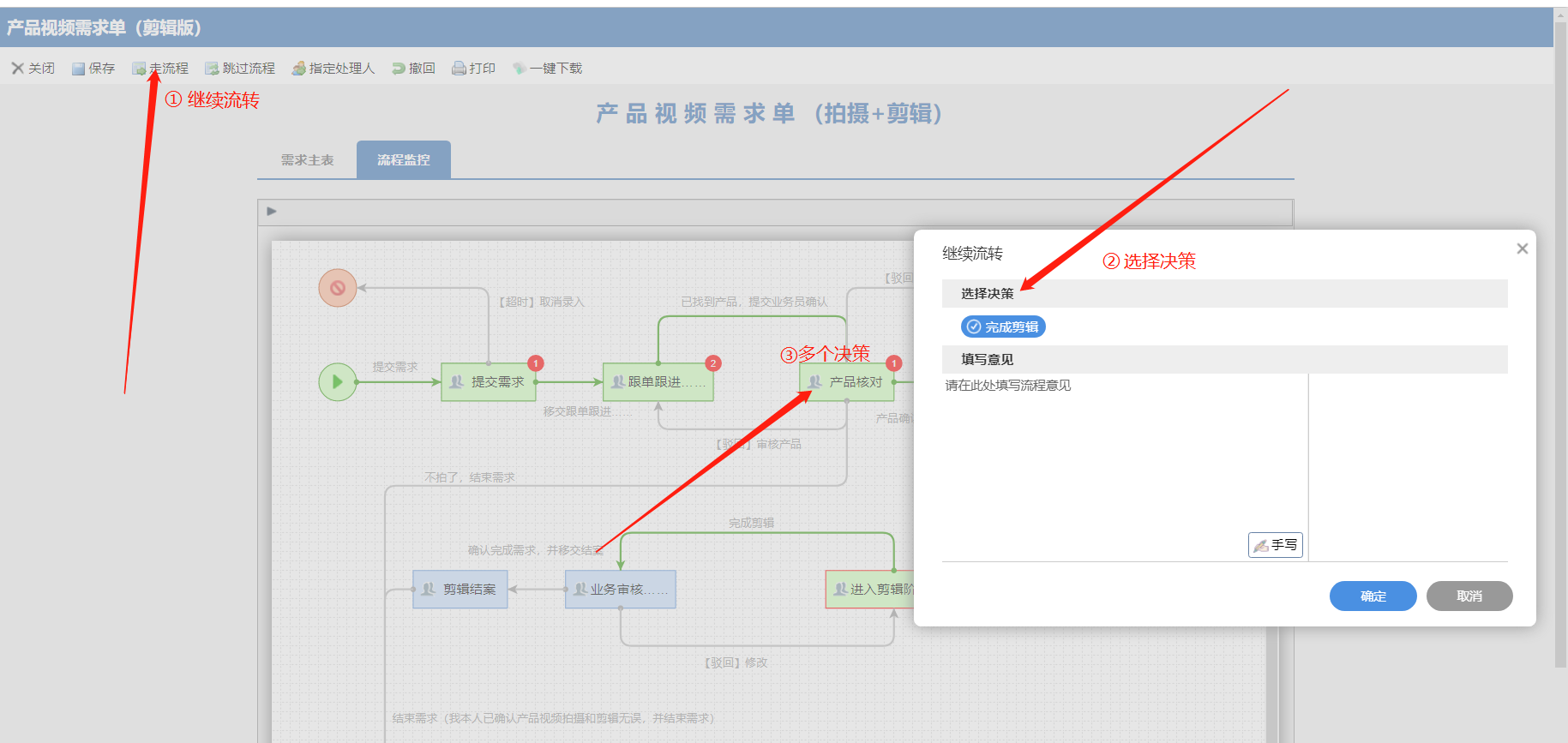
Task: Open 走流程 in the toolbar
Action: (x=160, y=69)
